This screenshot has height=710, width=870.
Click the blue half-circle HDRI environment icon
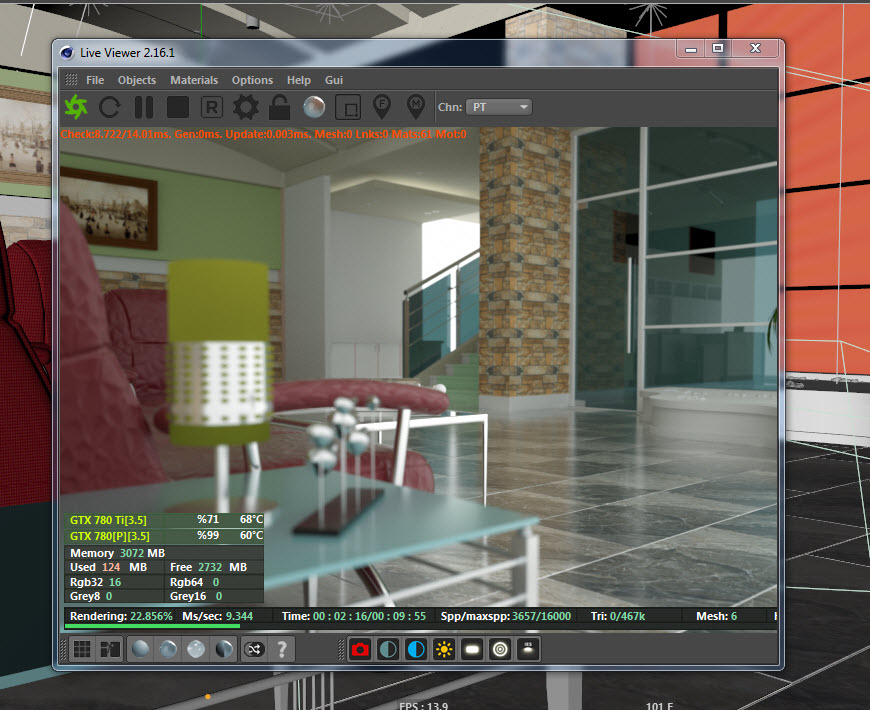(416, 649)
